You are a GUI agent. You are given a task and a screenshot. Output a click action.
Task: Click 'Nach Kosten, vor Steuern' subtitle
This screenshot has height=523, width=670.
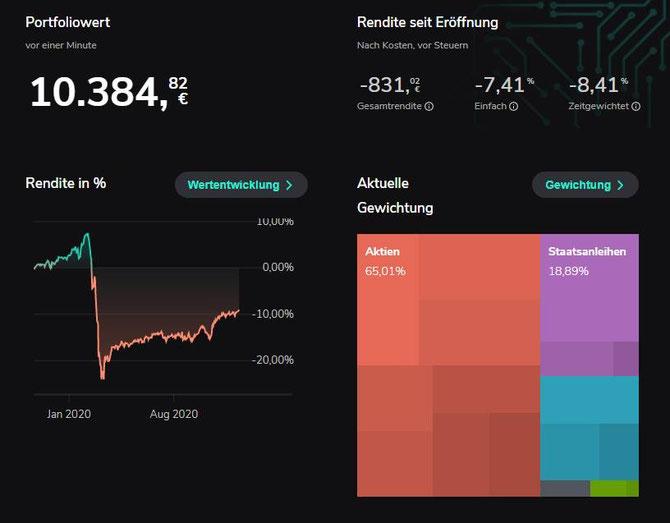(413, 45)
